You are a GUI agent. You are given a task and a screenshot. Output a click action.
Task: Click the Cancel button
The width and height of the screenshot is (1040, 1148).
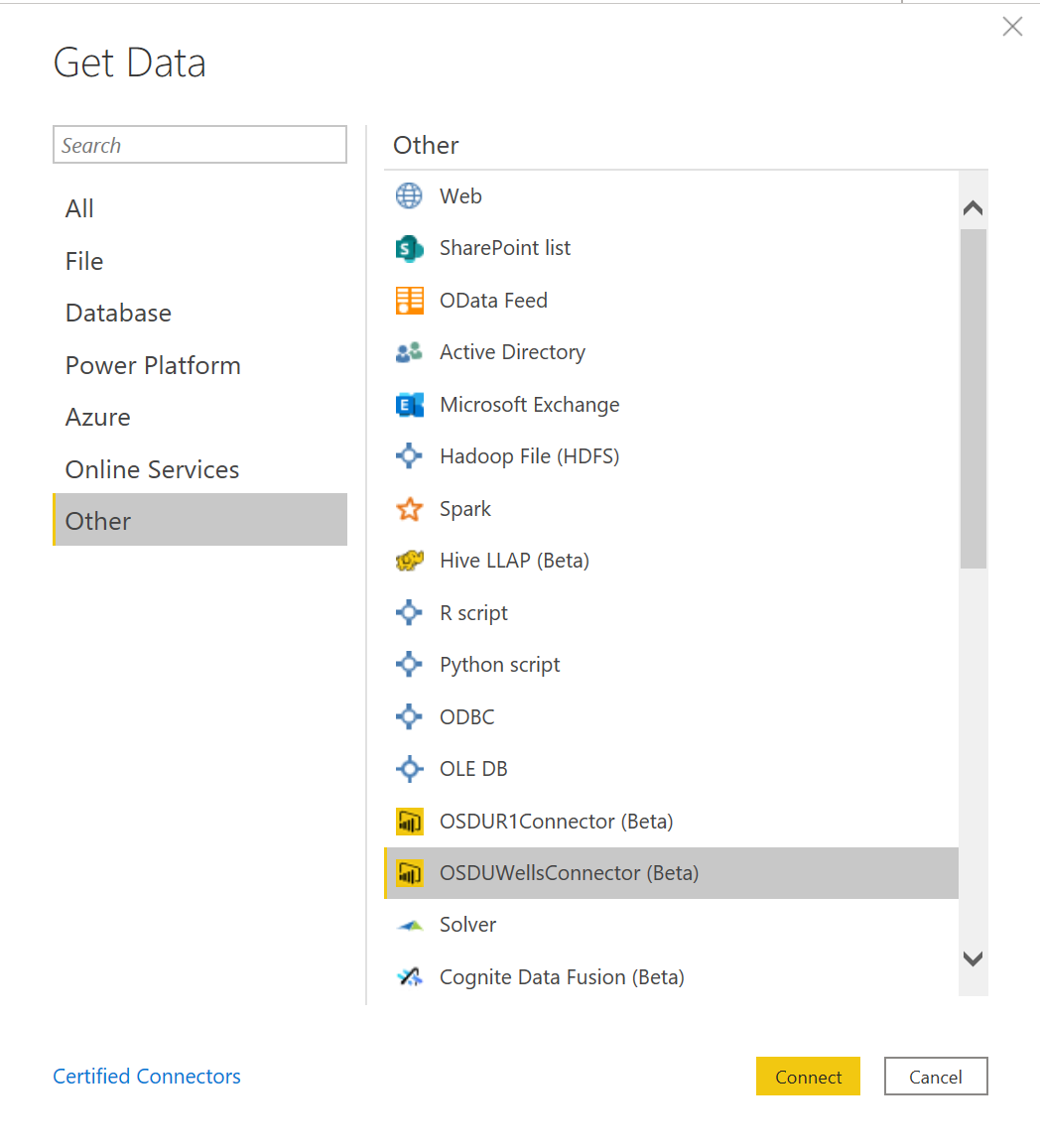936,1077
